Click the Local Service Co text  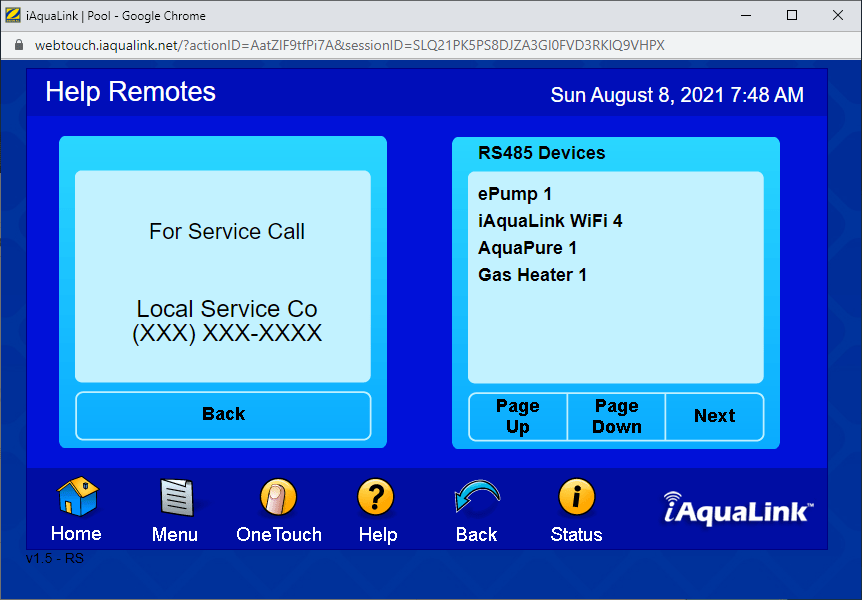tap(227, 309)
